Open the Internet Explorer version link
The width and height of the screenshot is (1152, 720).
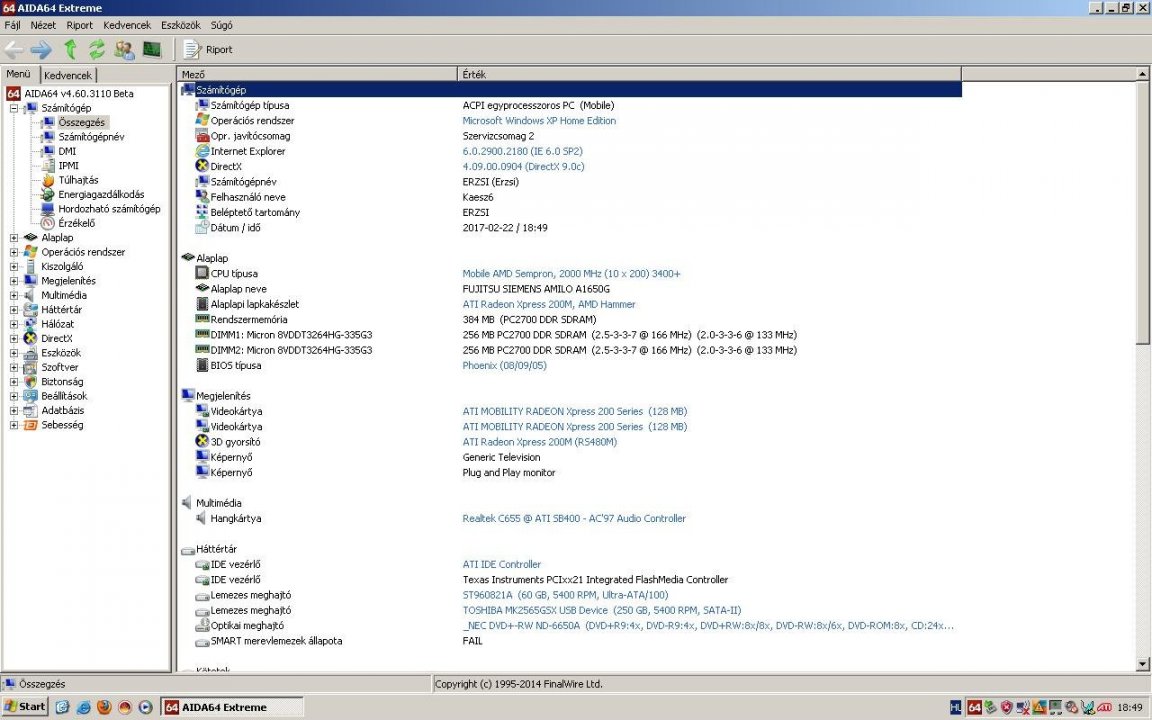pos(522,151)
